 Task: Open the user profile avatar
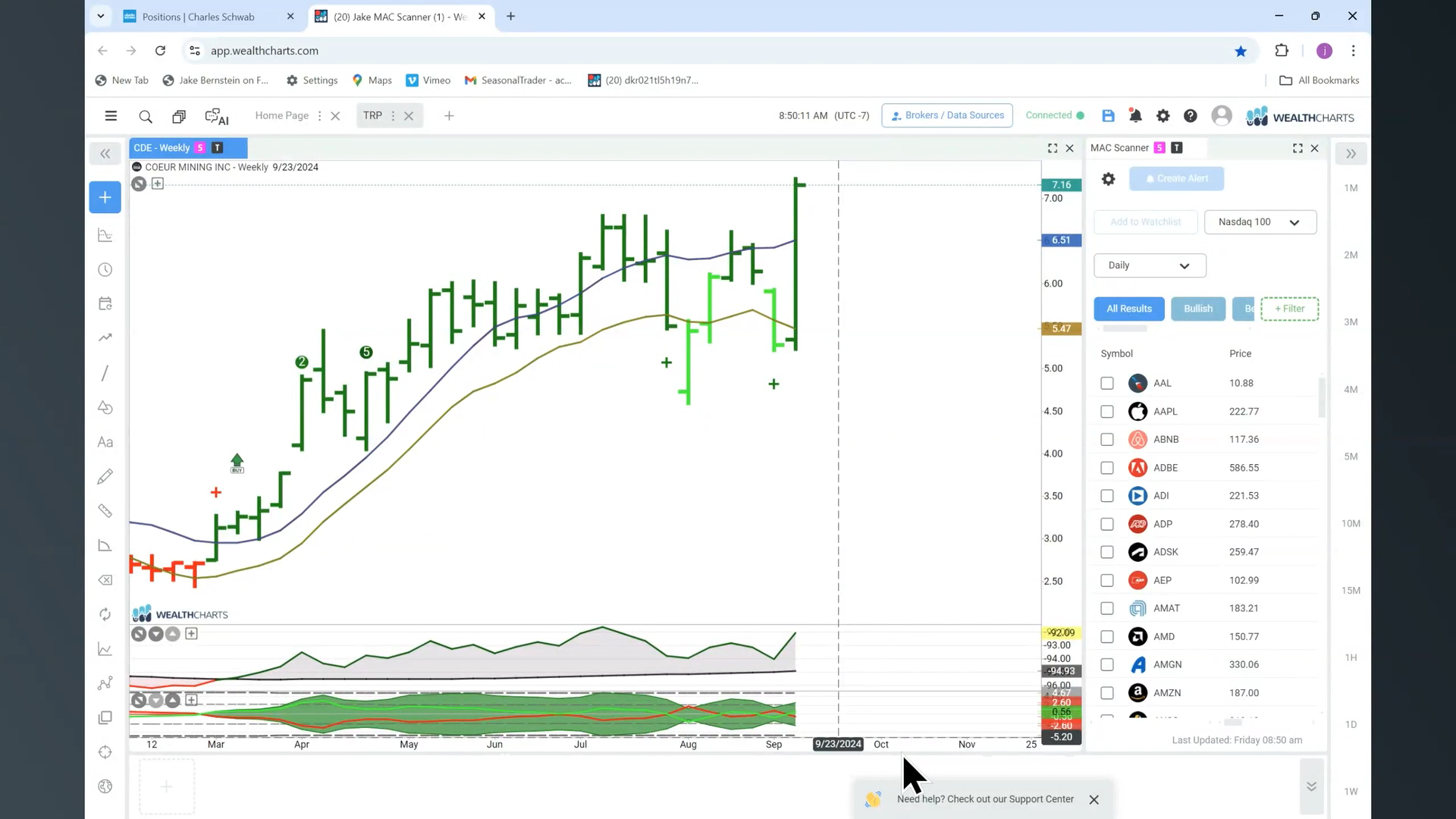point(1221,115)
